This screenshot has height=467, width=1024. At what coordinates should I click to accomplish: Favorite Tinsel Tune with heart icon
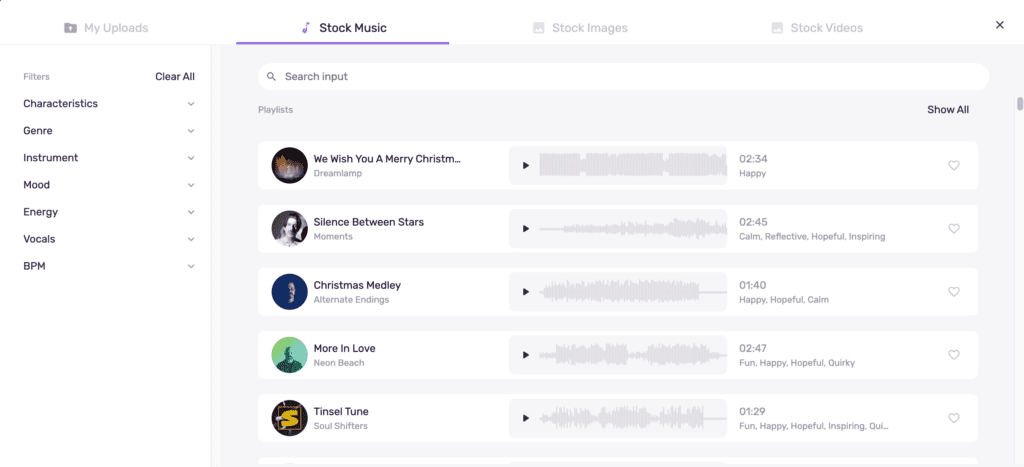coord(953,418)
